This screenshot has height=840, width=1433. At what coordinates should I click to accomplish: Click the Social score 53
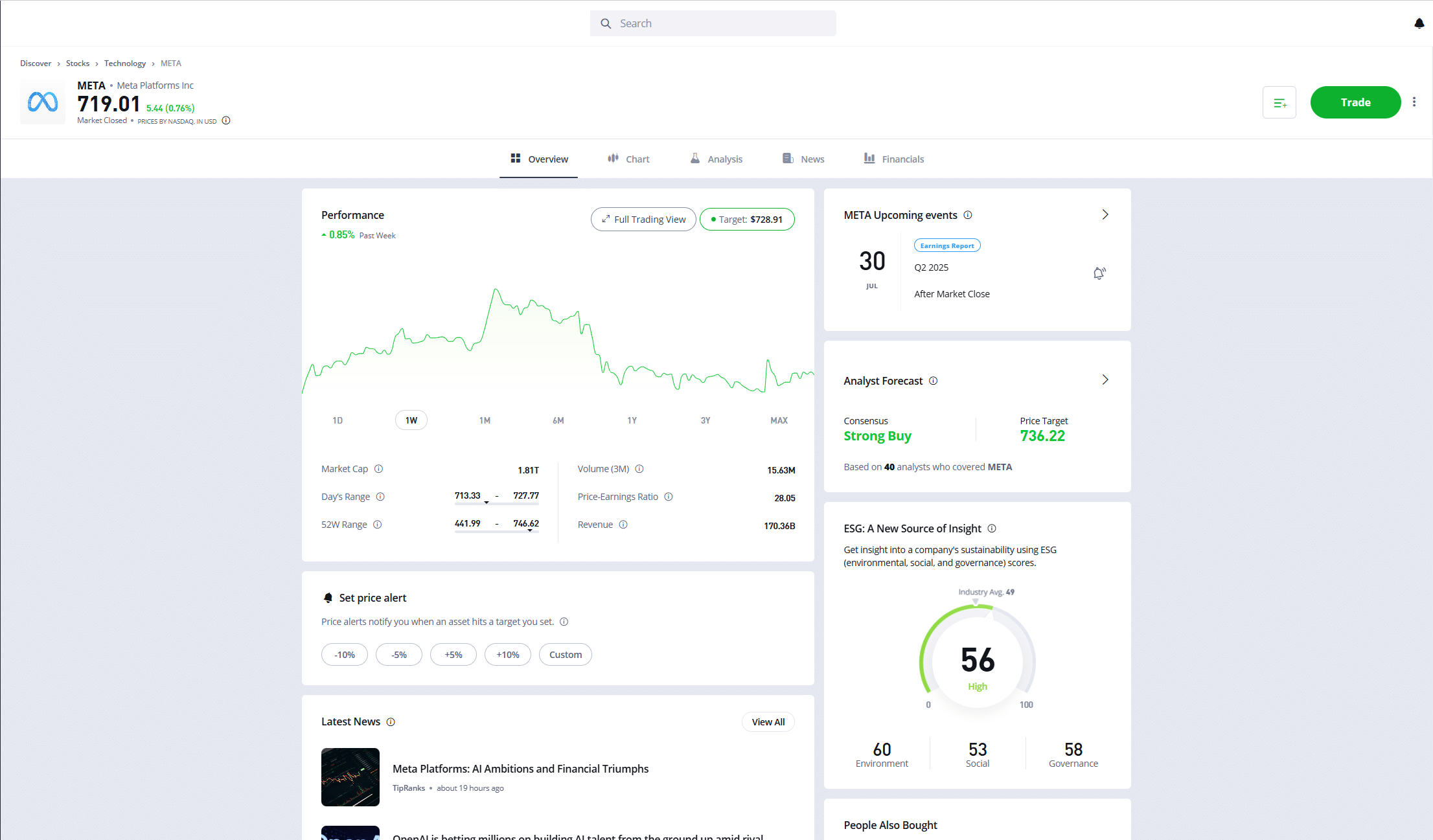[x=978, y=749]
